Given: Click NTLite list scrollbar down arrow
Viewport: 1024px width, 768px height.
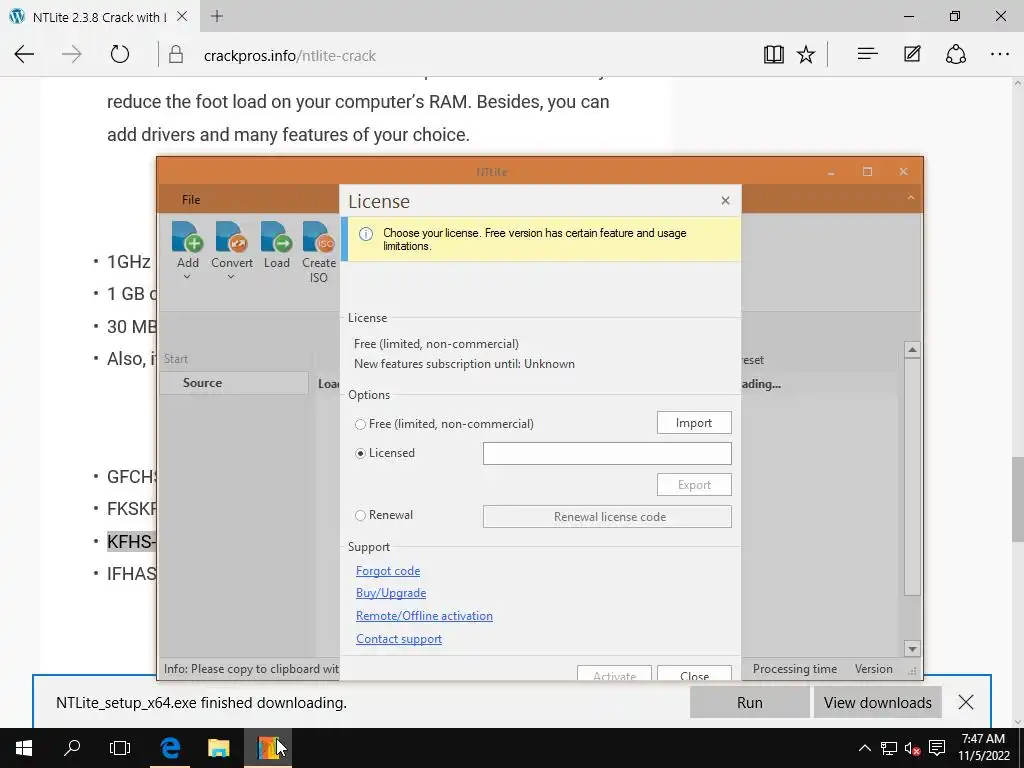Looking at the screenshot, I should (x=912, y=648).
